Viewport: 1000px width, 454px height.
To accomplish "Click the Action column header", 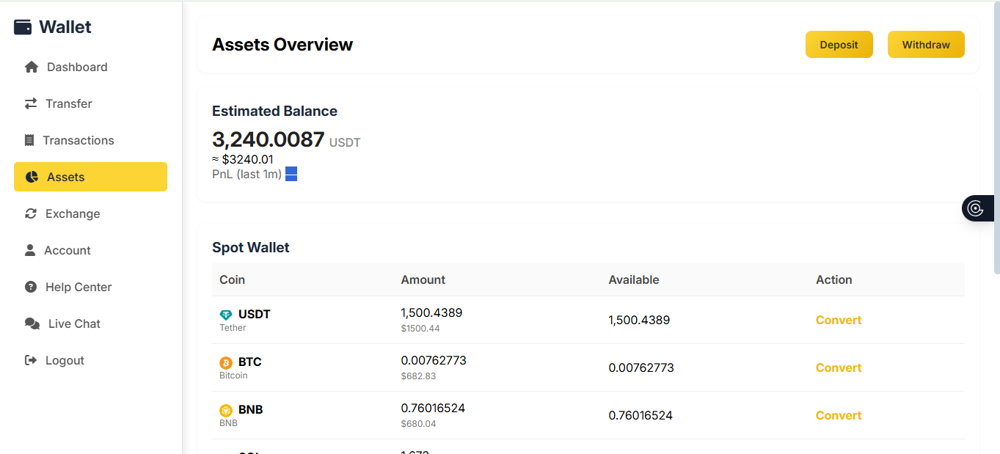I will (x=834, y=280).
